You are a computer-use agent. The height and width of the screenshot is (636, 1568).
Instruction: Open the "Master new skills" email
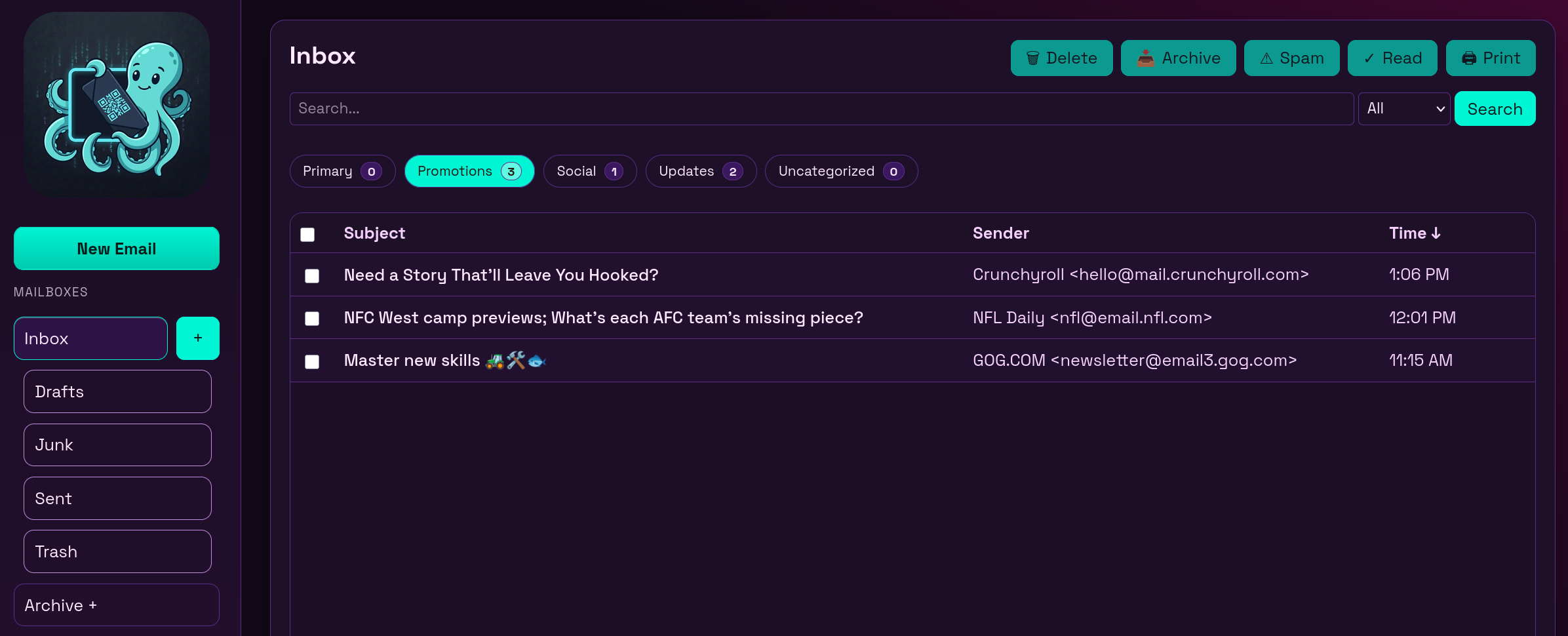pos(444,361)
